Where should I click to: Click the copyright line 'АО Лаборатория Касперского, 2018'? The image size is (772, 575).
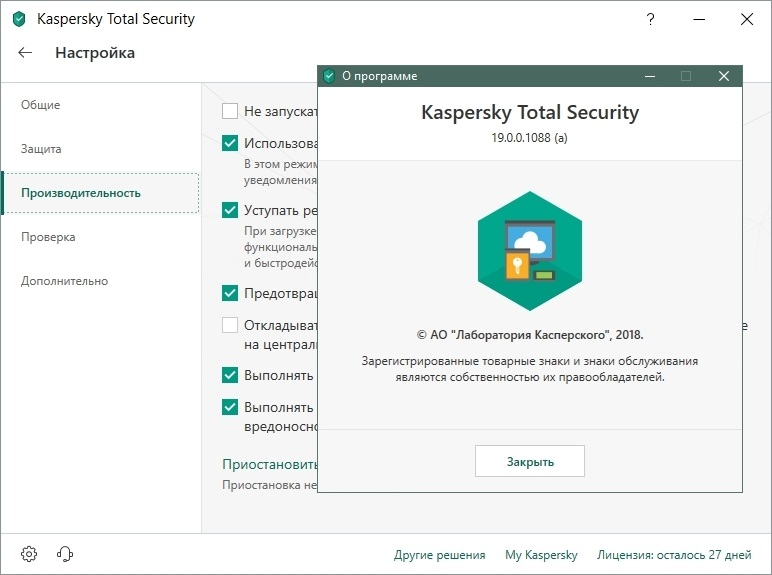tap(530, 335)
